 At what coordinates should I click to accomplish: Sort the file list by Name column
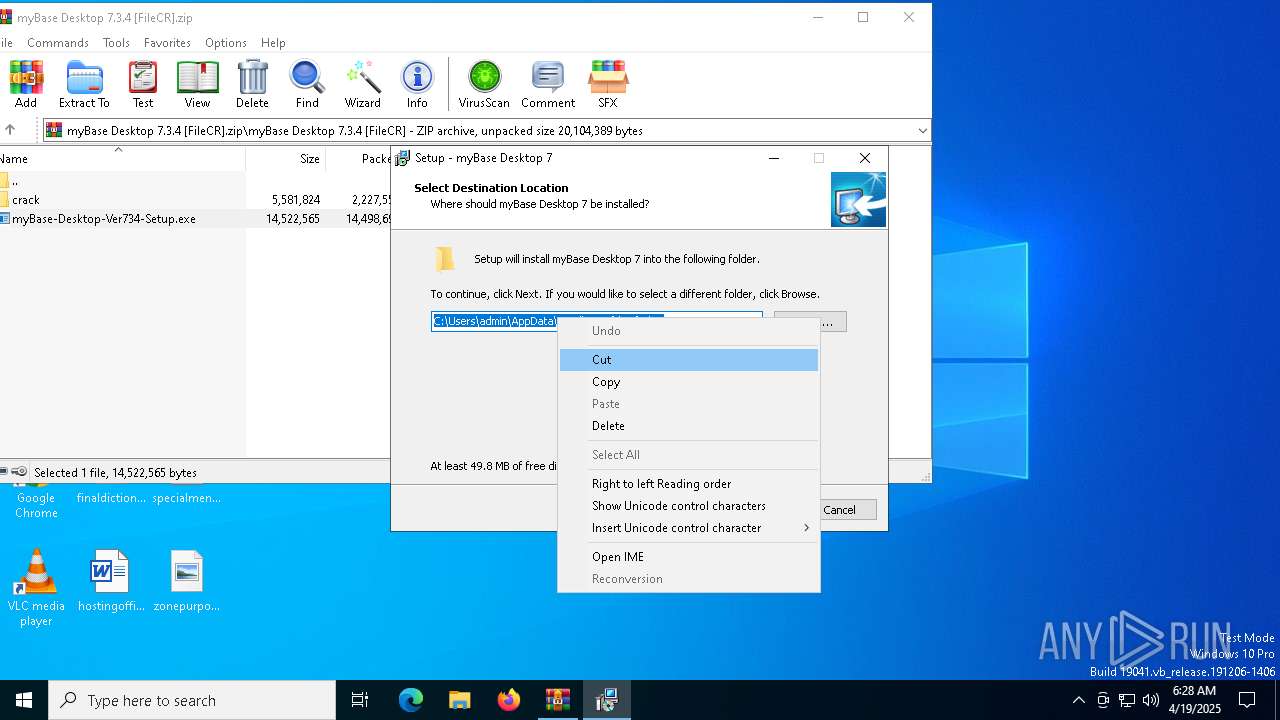(x=122, y=158)
